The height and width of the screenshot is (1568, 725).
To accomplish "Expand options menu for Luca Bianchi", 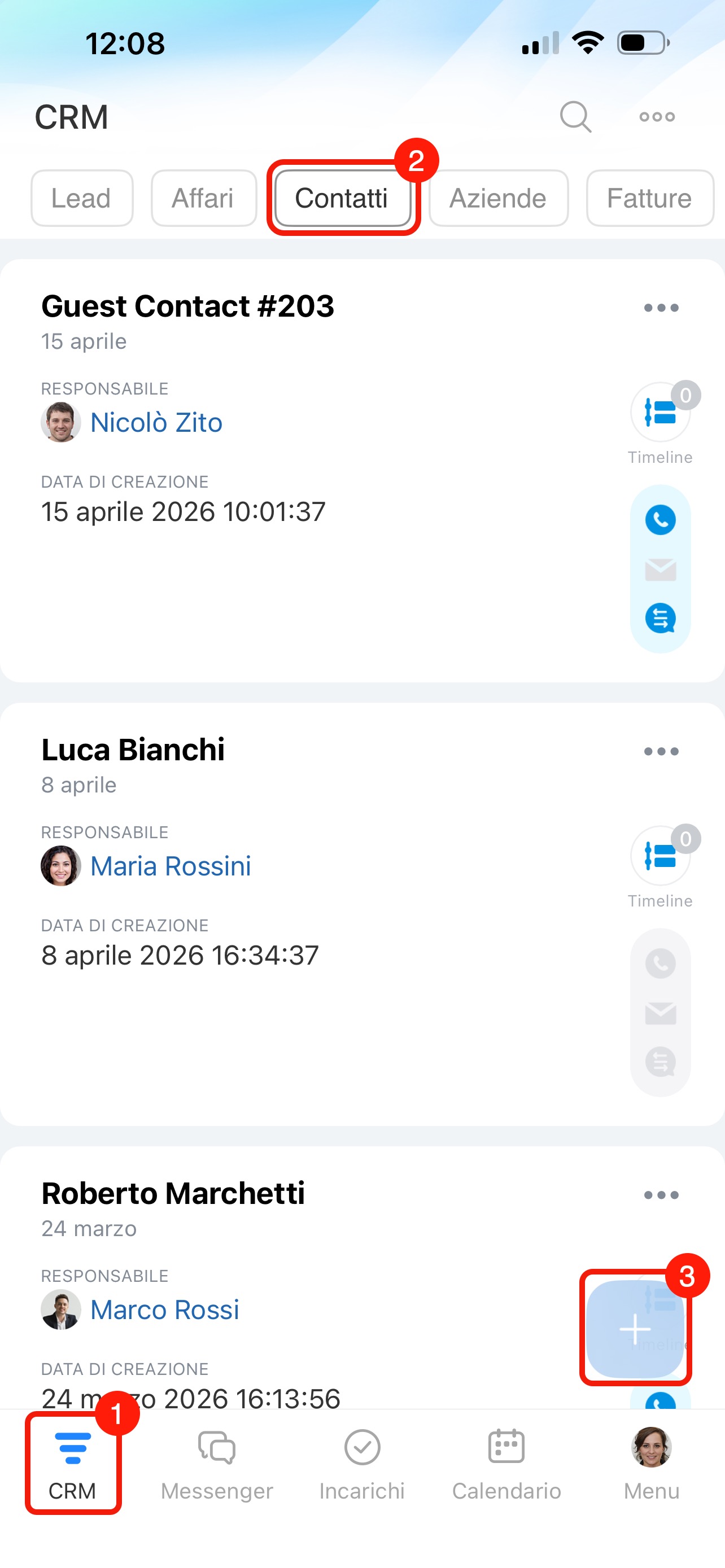I will pyautogui.click(x=661, y=752).
